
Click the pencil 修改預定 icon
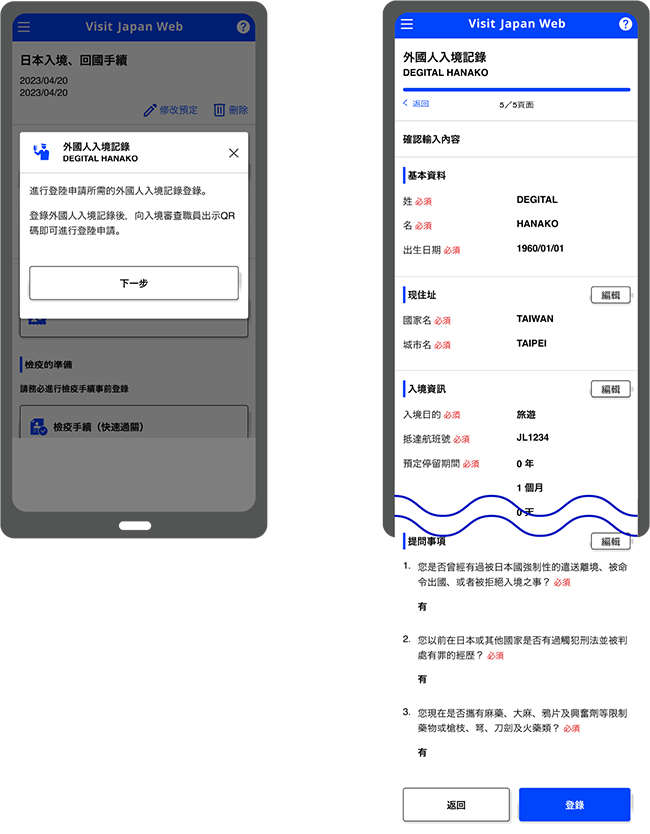[150, 110]
